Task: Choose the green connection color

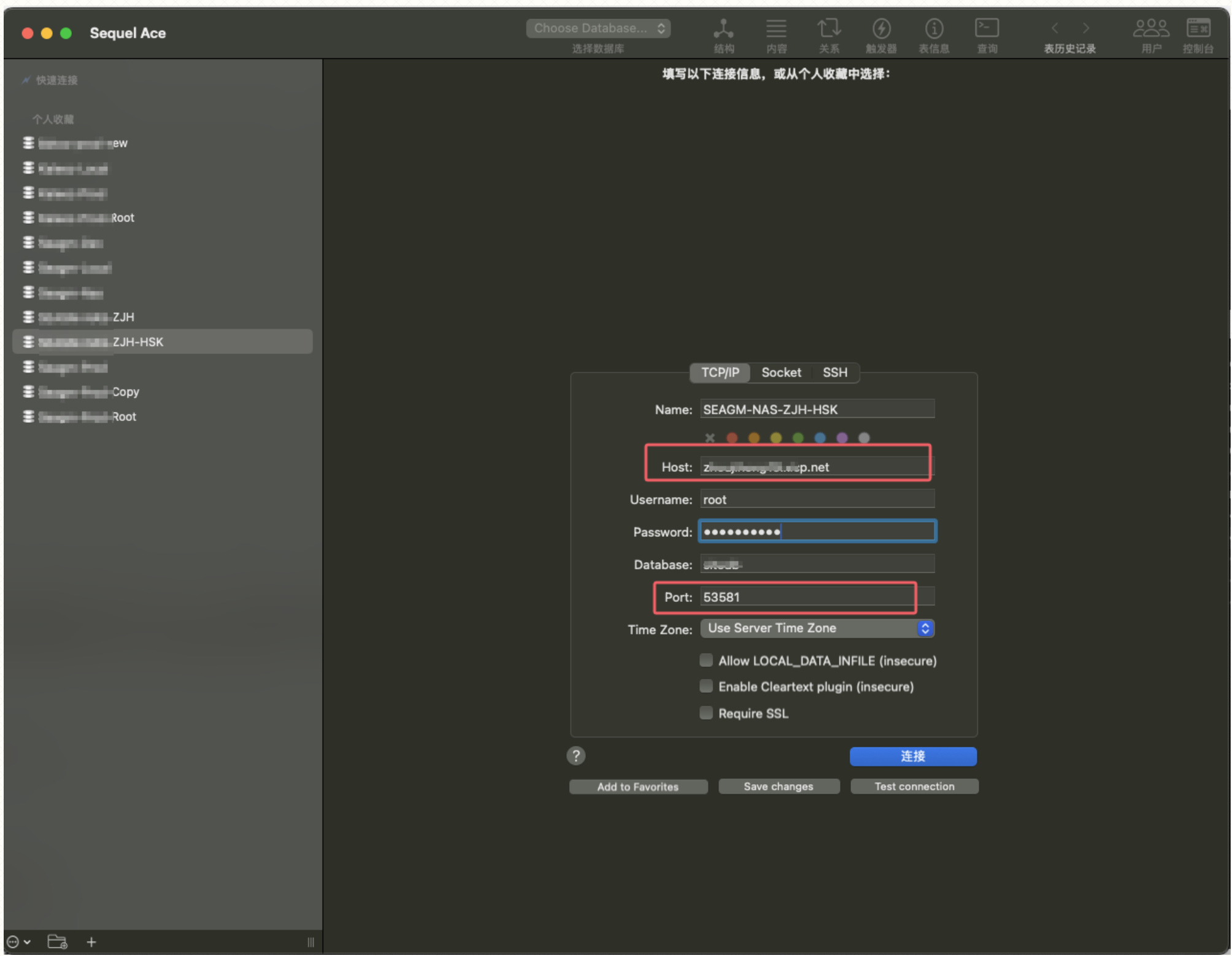Action: (x=798, y=438)
